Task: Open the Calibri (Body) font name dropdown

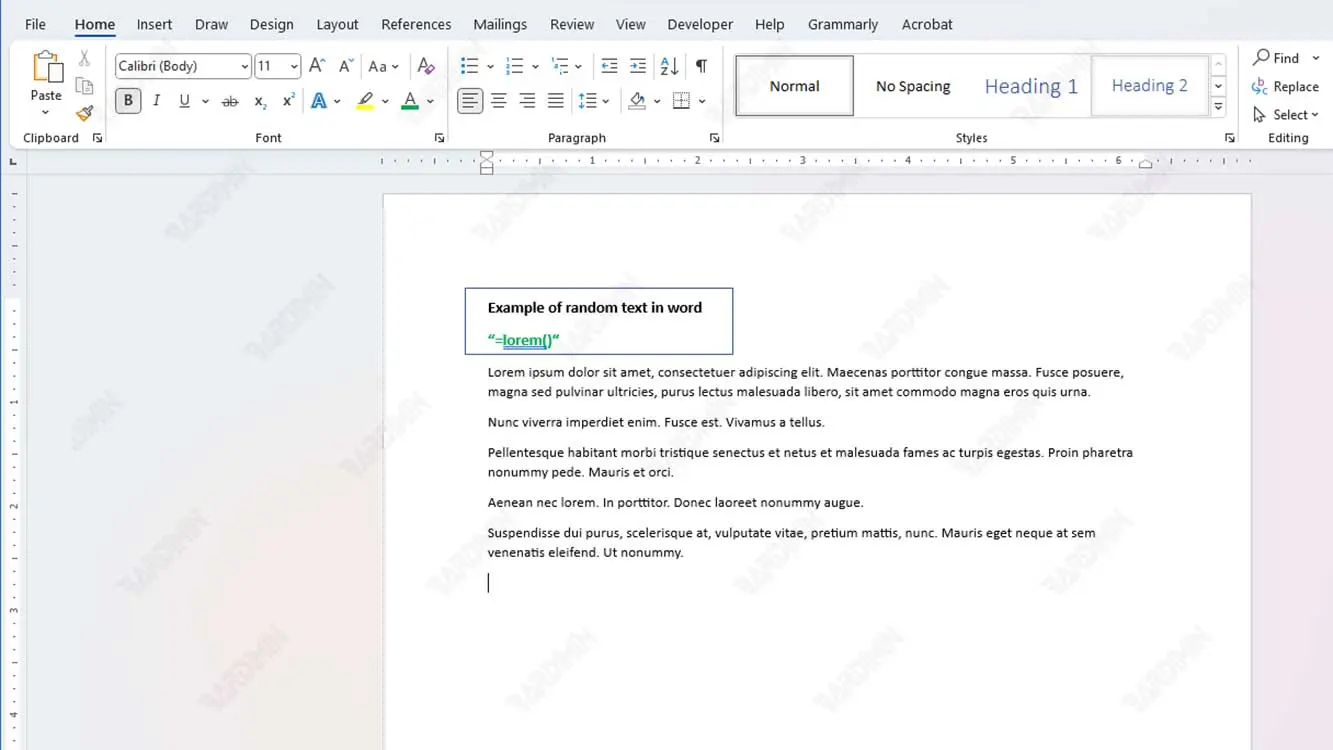Action: (x=244, y=67)
